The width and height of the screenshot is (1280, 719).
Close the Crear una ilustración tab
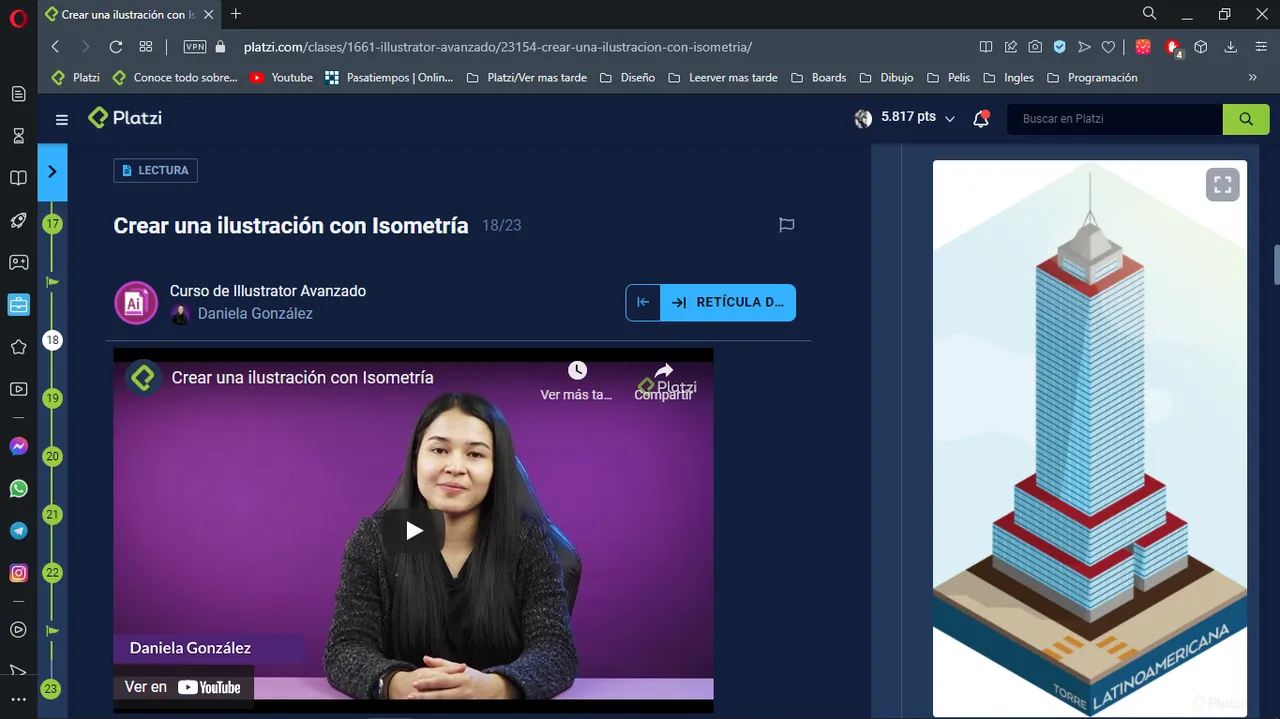tap(208, 15)
